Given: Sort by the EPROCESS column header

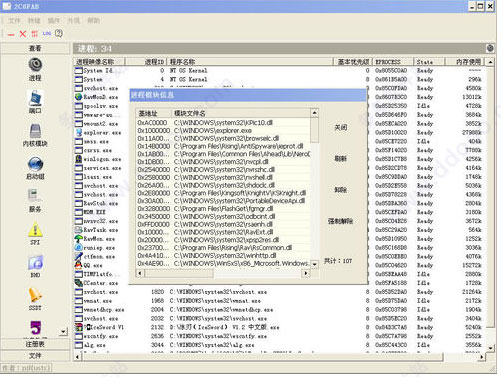Looking at the screenshot, I should coord(393,62).
